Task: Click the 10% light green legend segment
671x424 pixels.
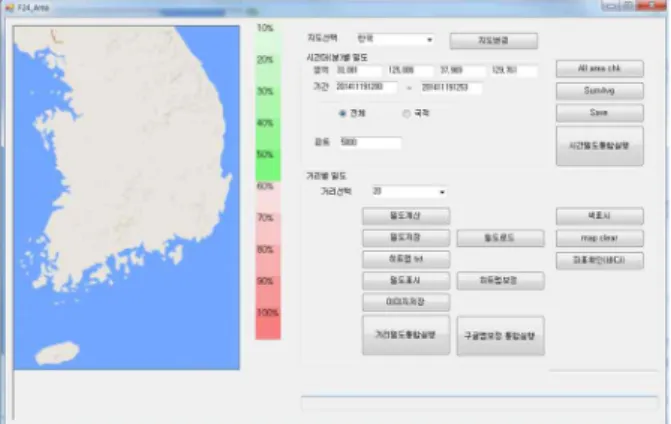Action: (x=268, y=39)
